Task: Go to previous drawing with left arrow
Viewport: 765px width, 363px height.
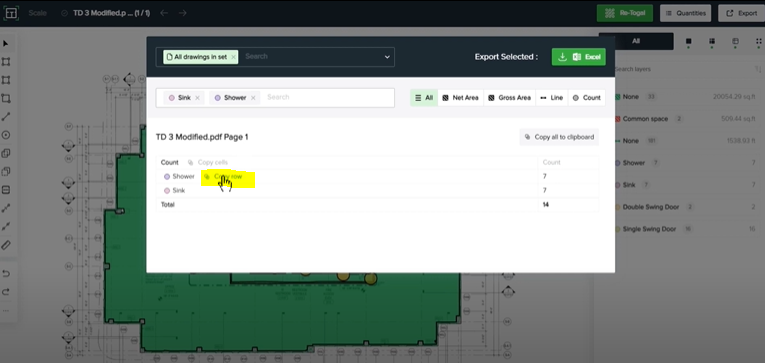Action: 164,13
